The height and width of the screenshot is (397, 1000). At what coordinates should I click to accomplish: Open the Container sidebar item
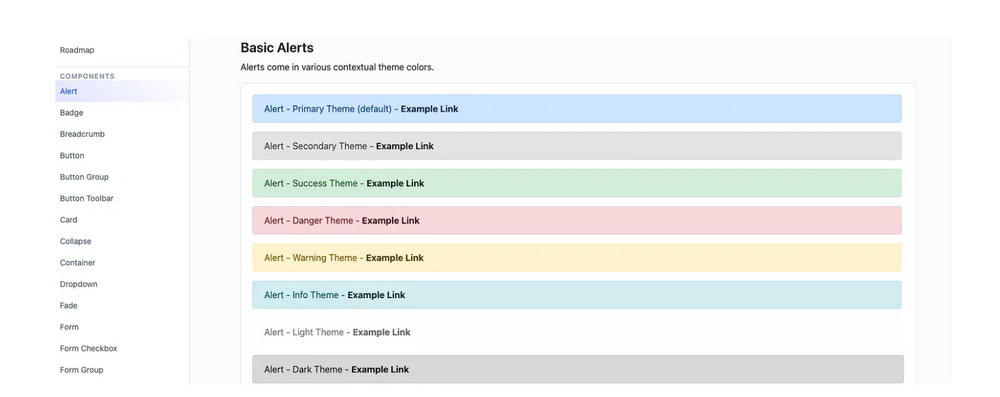click(x=77, y=262)
